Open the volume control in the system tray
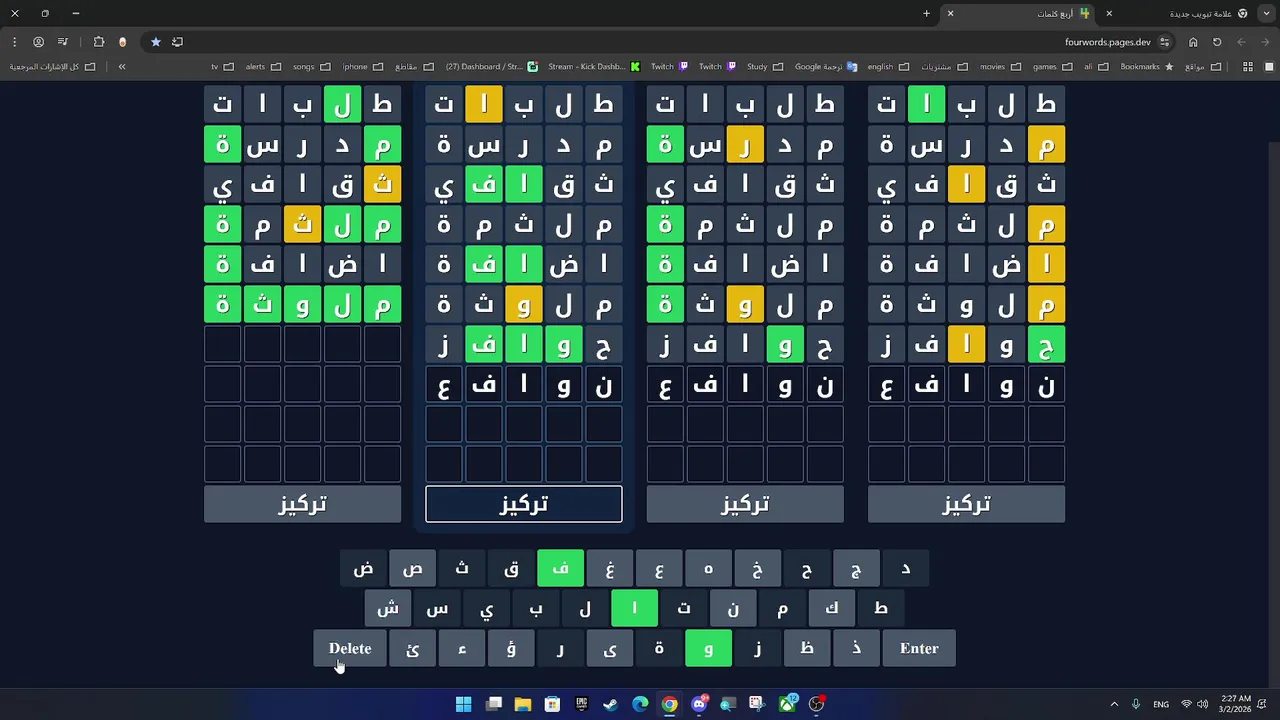This screenshot has height=720, width=1280. [1202, 704]
